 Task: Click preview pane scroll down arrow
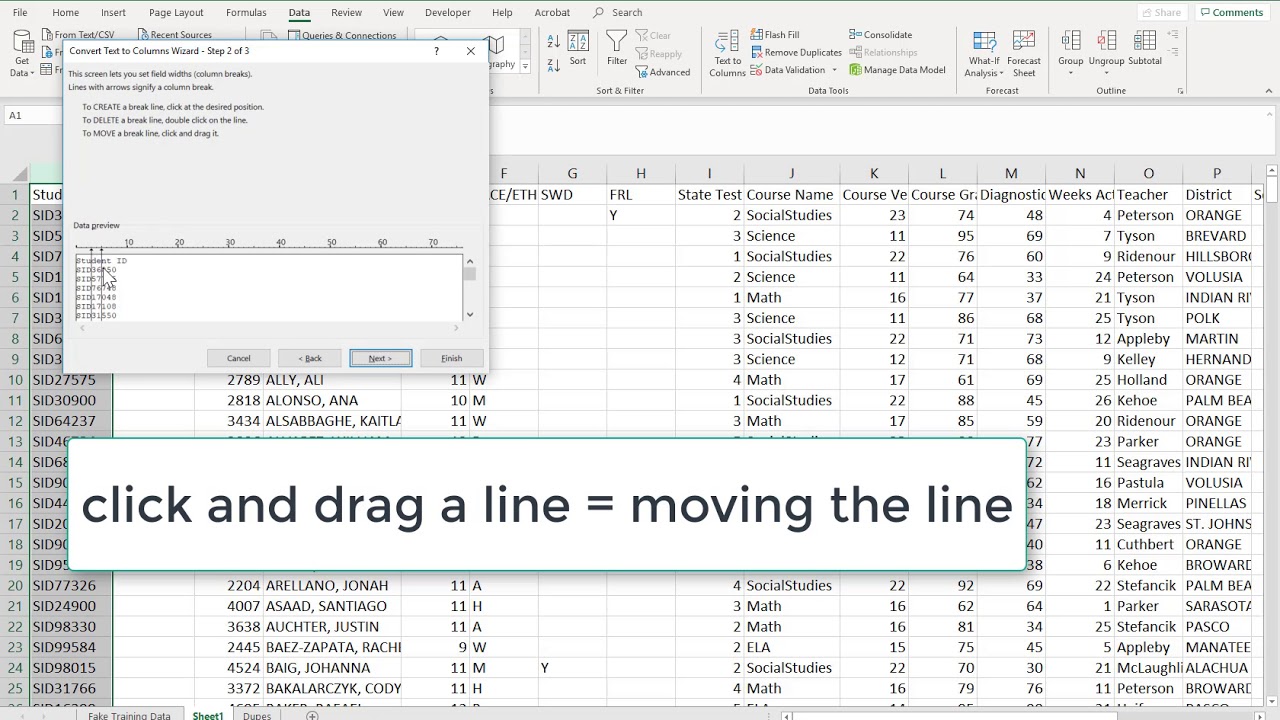(469, 314)
